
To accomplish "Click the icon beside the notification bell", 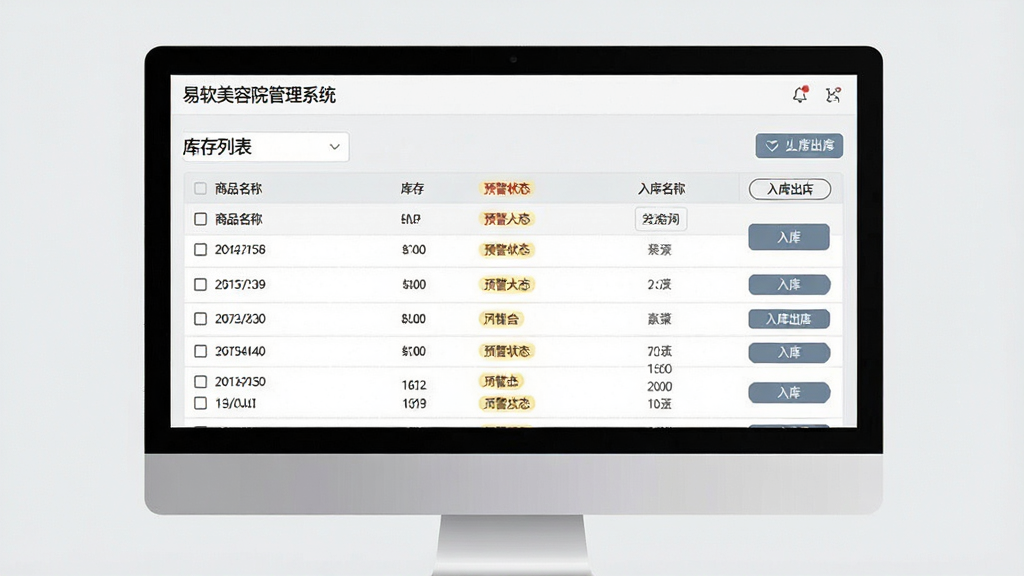I will click(833, 95).
